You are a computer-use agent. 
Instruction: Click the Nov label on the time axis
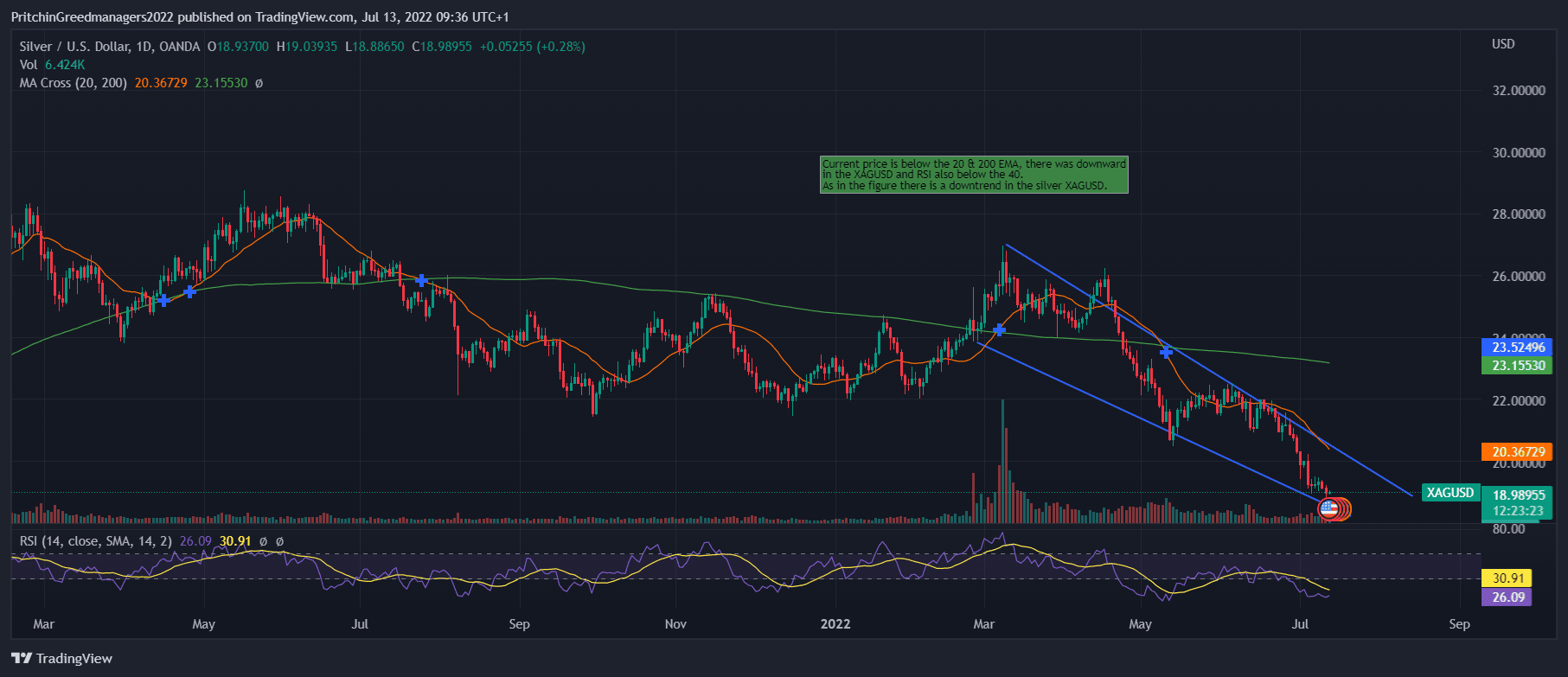point(675,624)
